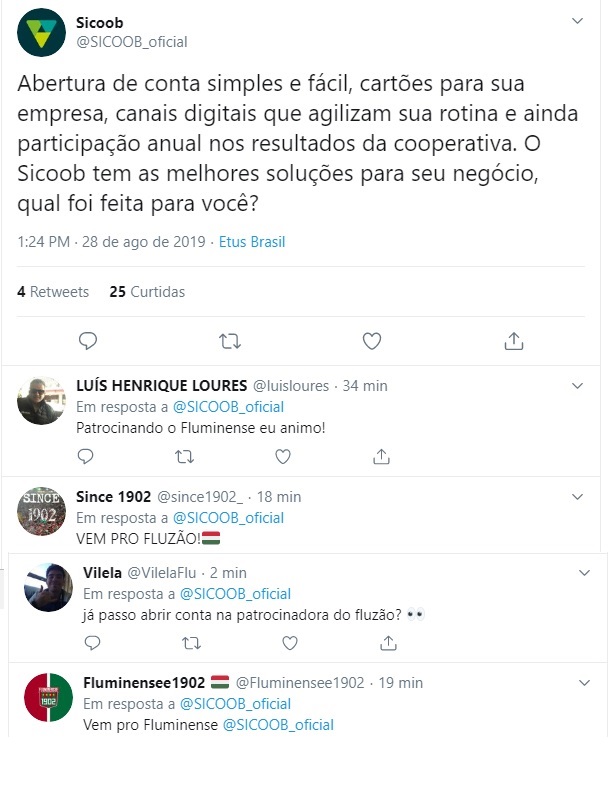Share Vilela's reply tweet
612x796 pixels.
point(388,643)
